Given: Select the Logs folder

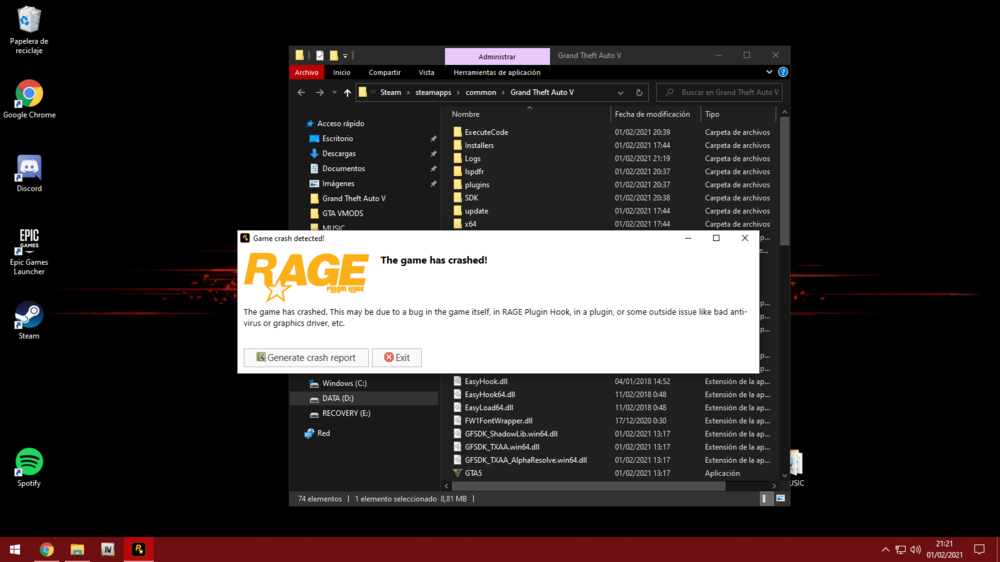Looking at the screenshot, I should (x=473, y=158).
